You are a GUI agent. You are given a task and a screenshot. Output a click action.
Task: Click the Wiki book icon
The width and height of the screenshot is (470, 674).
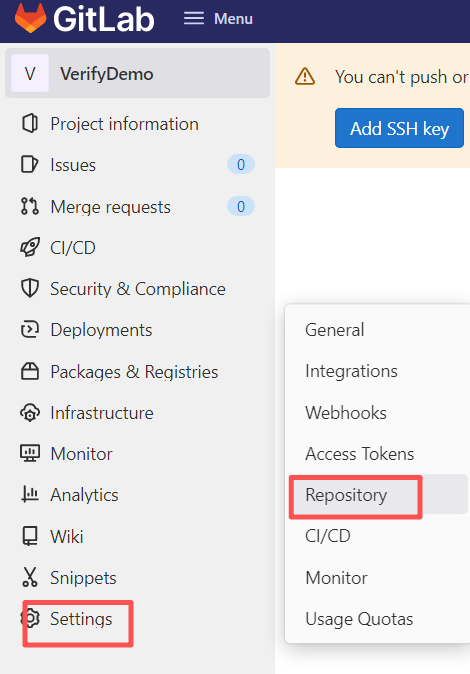(x=30, y=536)
